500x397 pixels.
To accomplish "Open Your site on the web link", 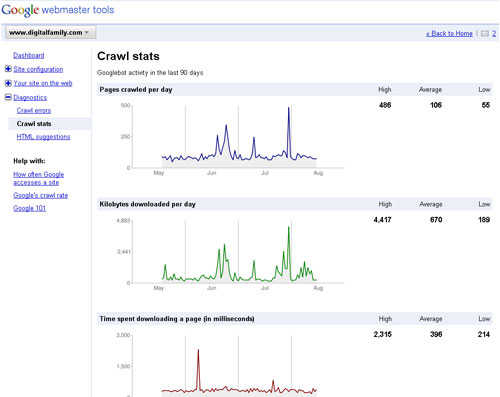I will [43, 83].
